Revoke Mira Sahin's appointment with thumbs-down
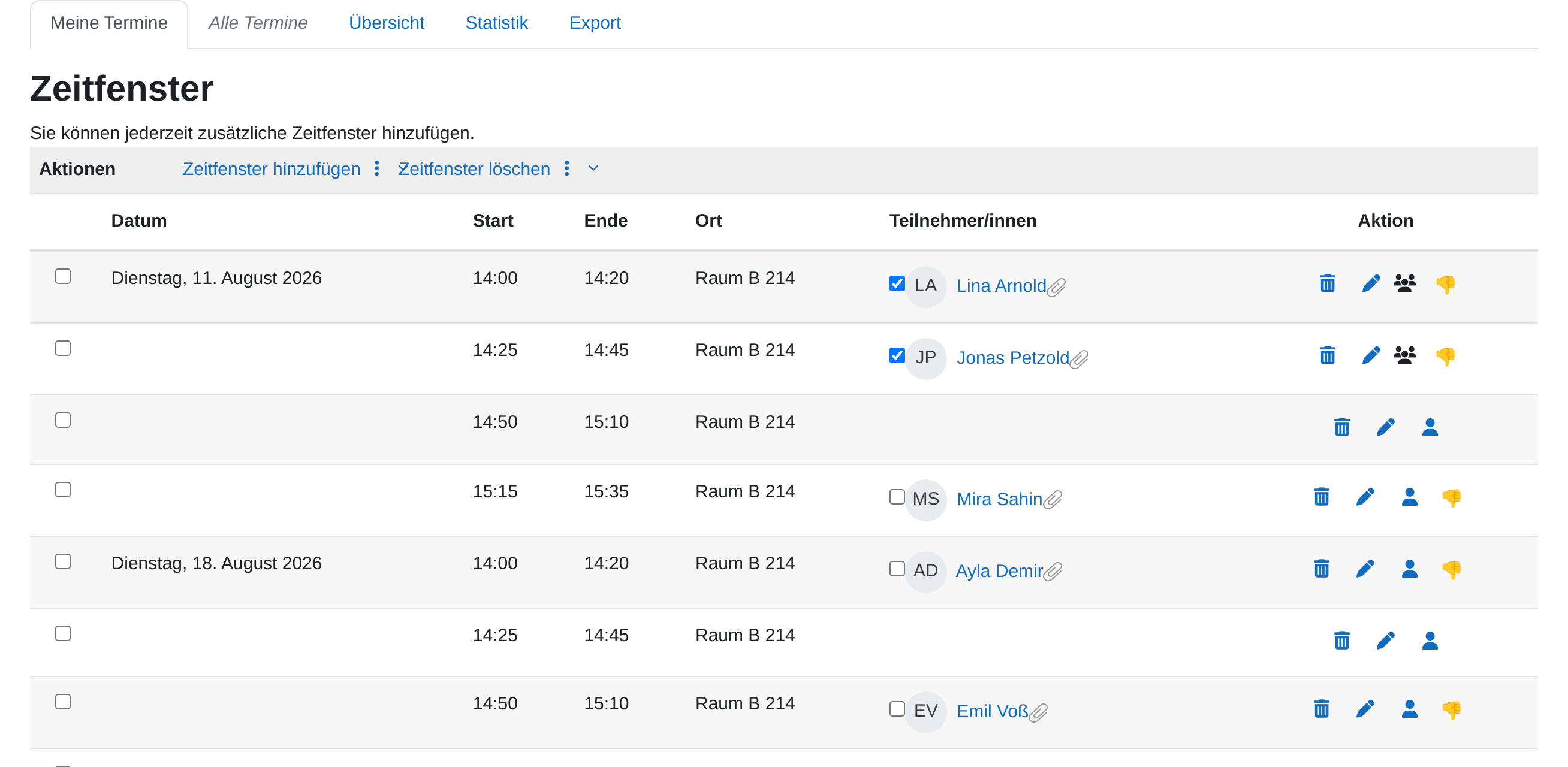Image resolution: width=1568 pixels, height=767 pixels. coord(1452,497)
